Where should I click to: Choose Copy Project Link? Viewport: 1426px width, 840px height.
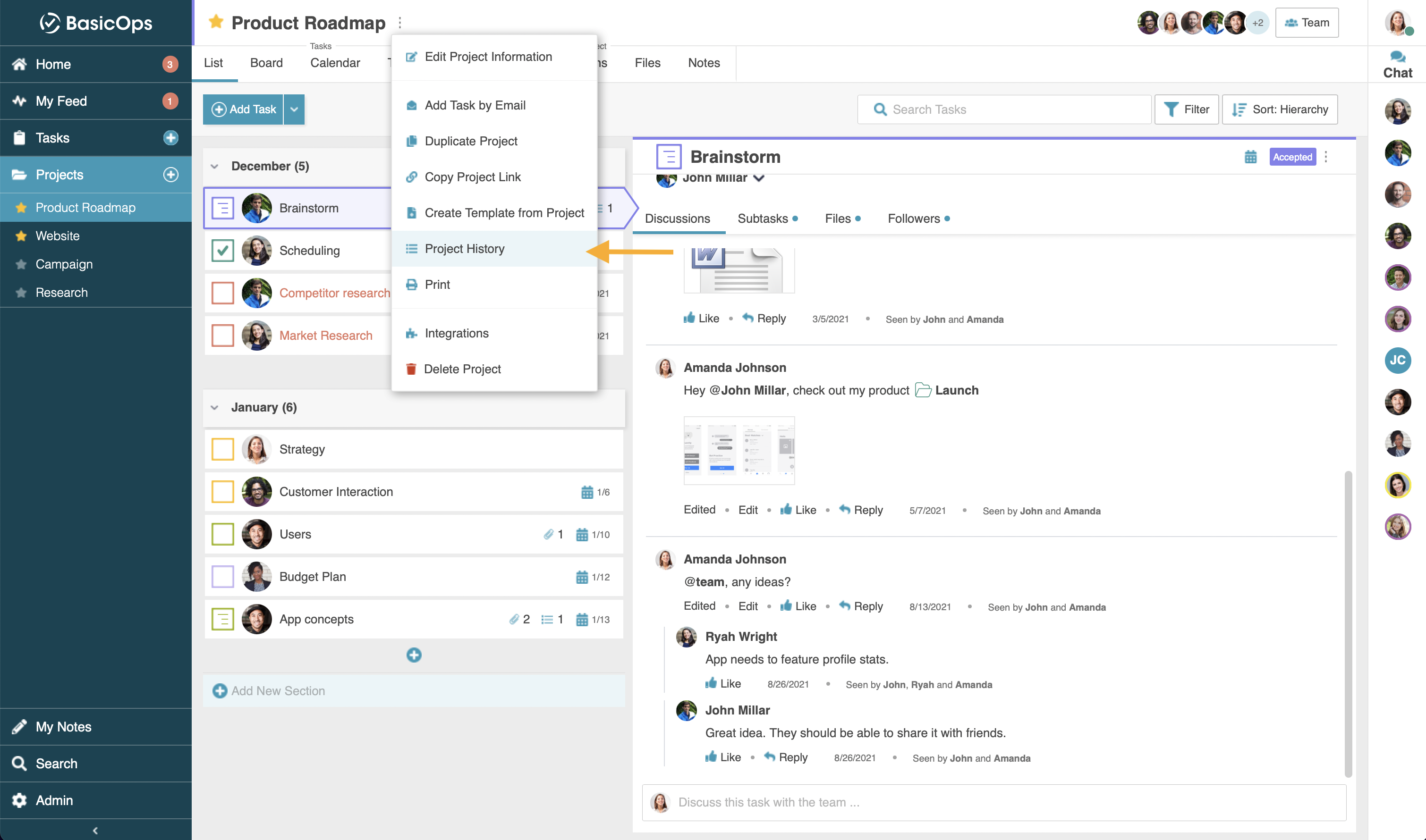(494, 176)
